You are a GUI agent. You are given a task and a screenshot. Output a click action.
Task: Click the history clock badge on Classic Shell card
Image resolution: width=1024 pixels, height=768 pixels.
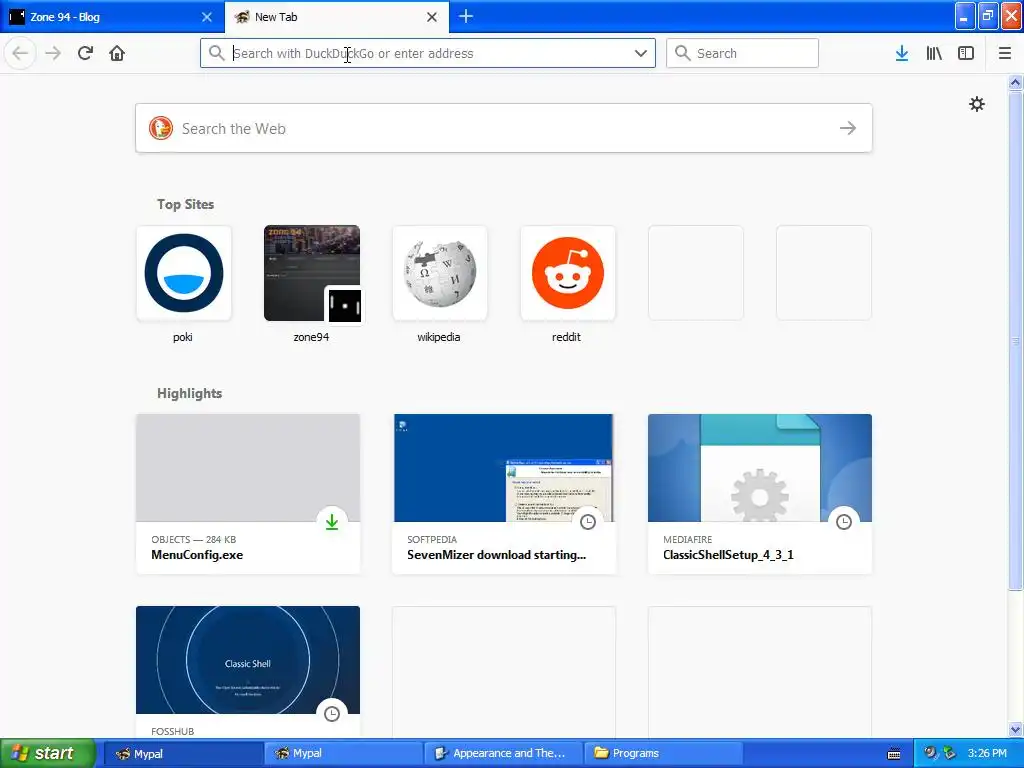point(332,714)
